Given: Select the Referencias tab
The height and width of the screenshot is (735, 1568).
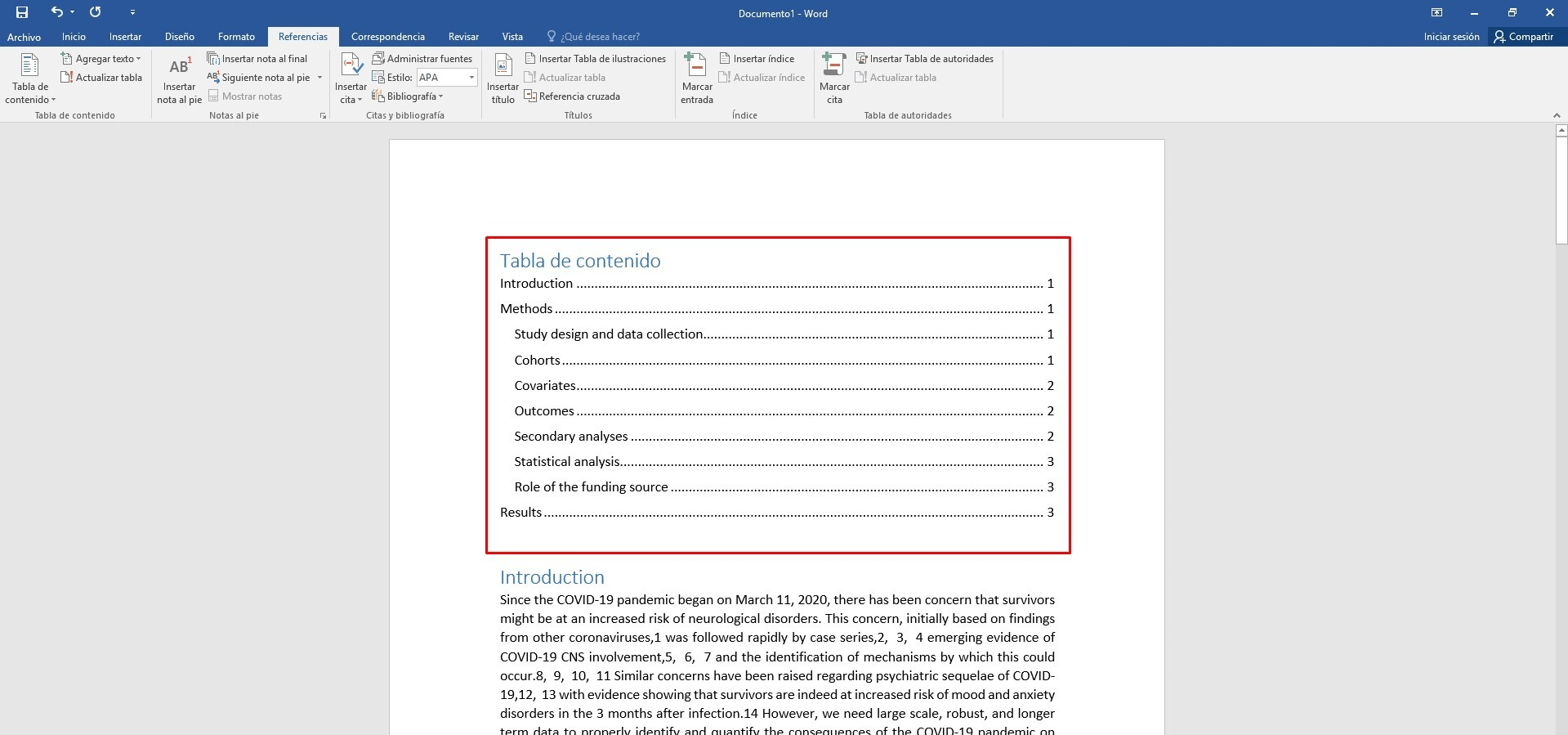Looking at the screenshot, I should point(302,37).
